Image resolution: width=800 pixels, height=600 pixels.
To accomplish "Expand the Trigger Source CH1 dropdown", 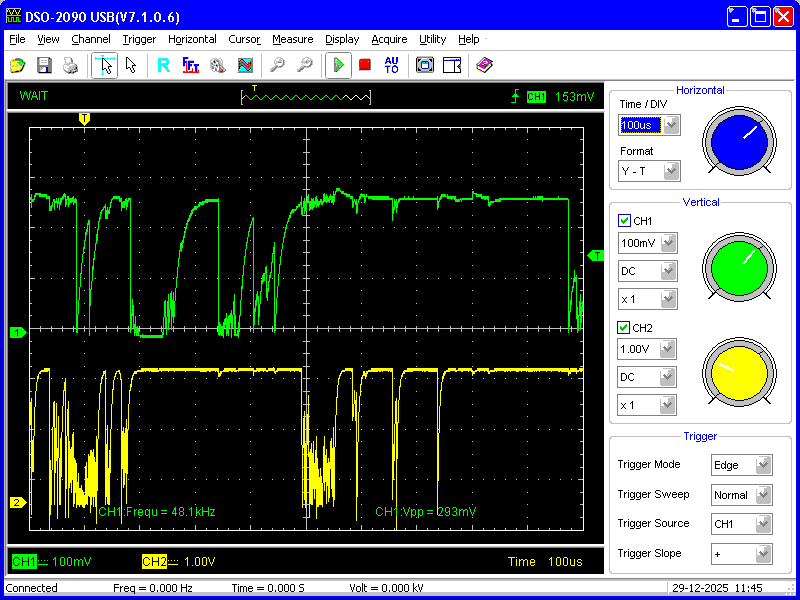I will [764, 523].
